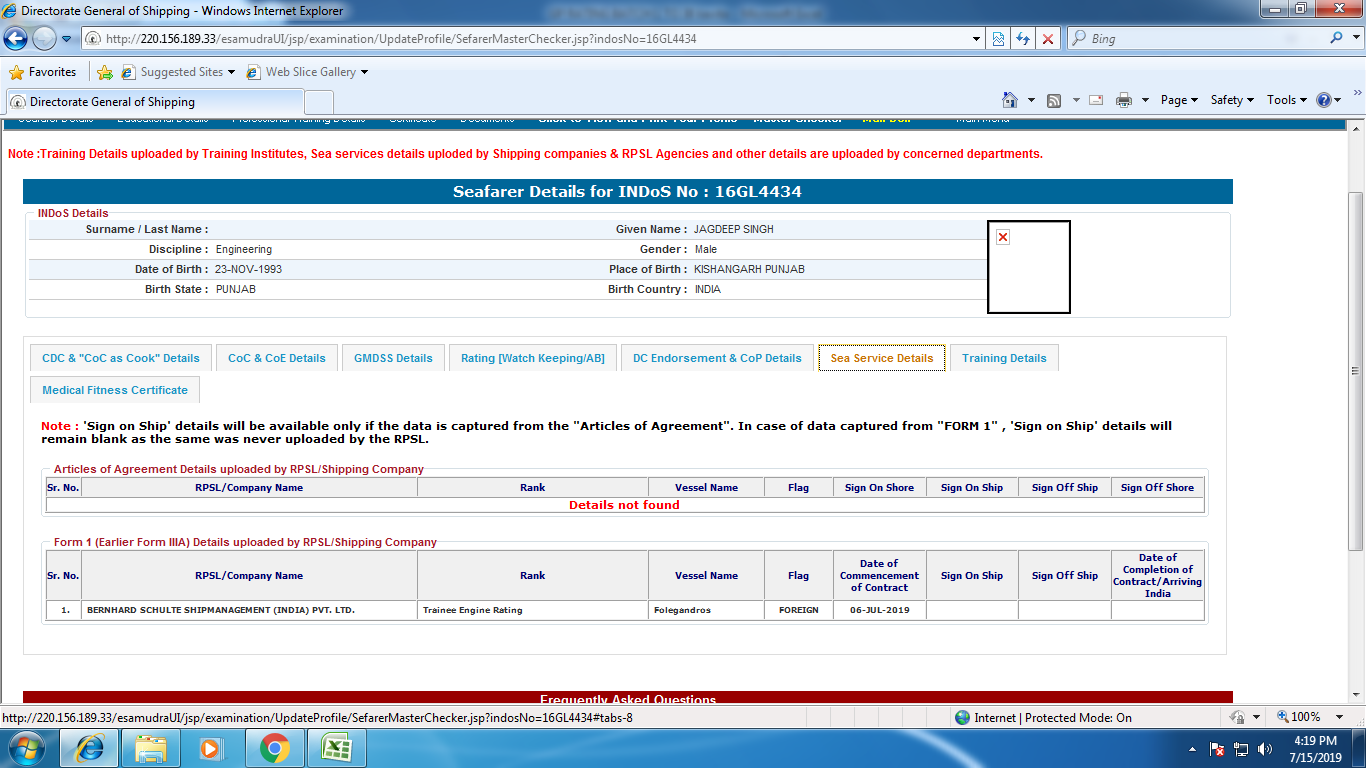Click the Help question mark icon
The height and width of the screenshot is (768, 1366).
tap(1324, 100)
